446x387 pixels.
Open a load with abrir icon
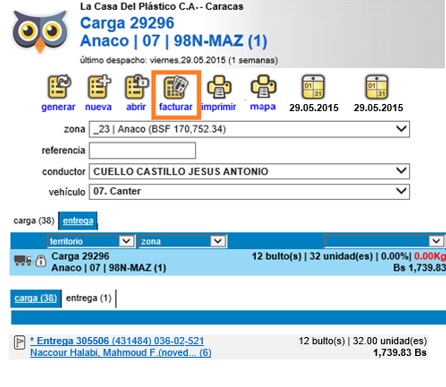click(x=136, y=87)
